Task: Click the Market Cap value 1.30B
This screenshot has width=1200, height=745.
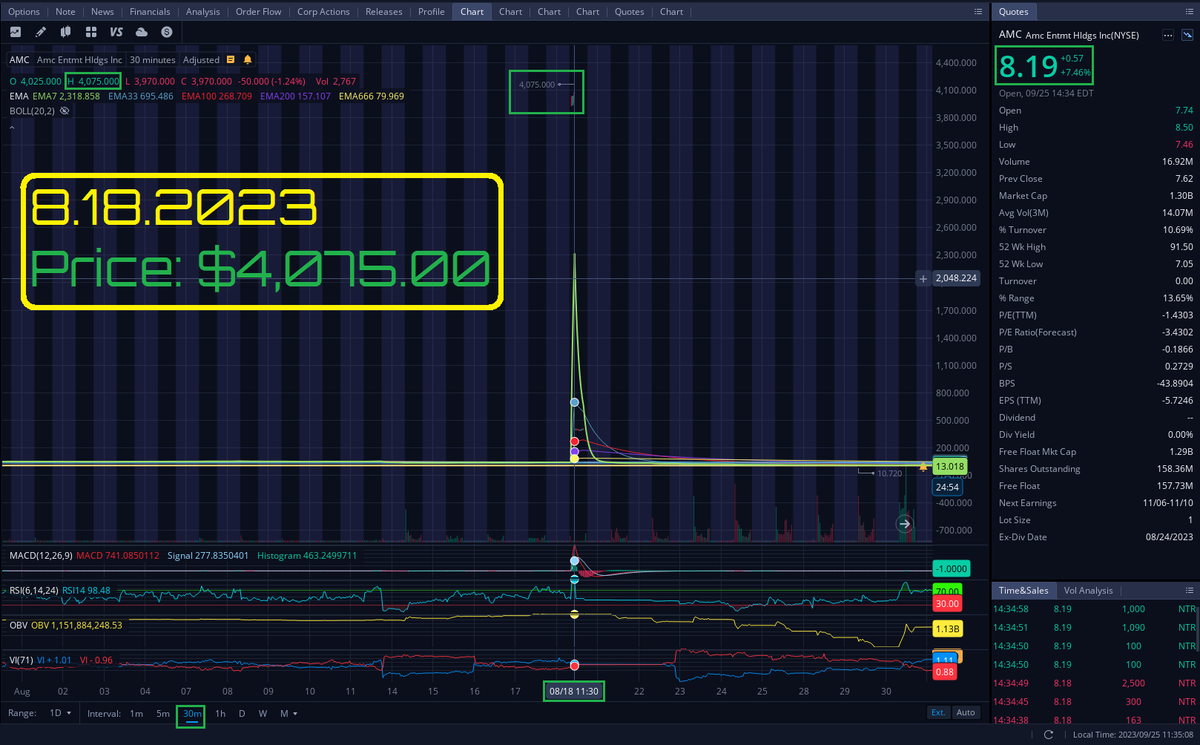Action: 1179,195
